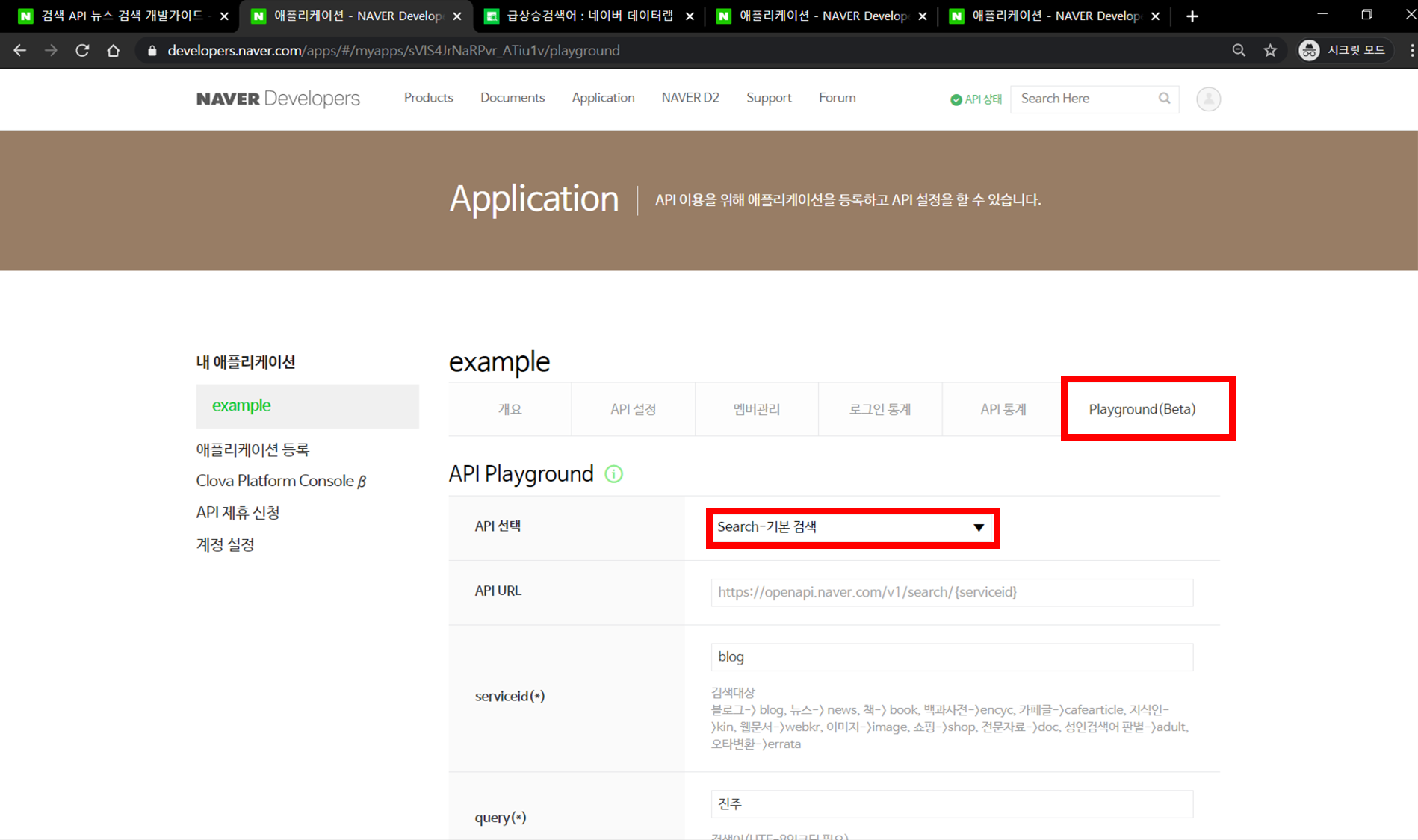The width and height of the screenshot is (1418, 840).
Task: Open the Support menu
Action: coord(769,98)
